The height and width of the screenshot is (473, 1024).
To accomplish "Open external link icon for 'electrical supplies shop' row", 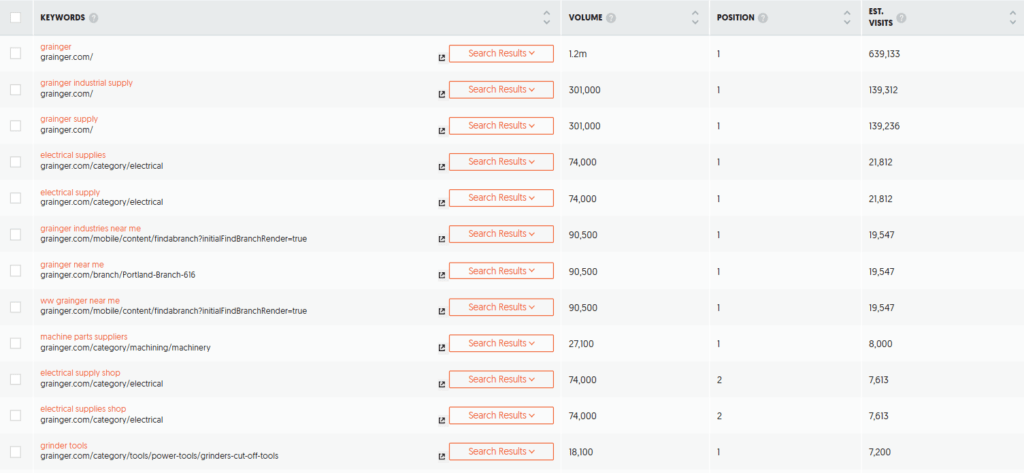I will tap(441, 420).
